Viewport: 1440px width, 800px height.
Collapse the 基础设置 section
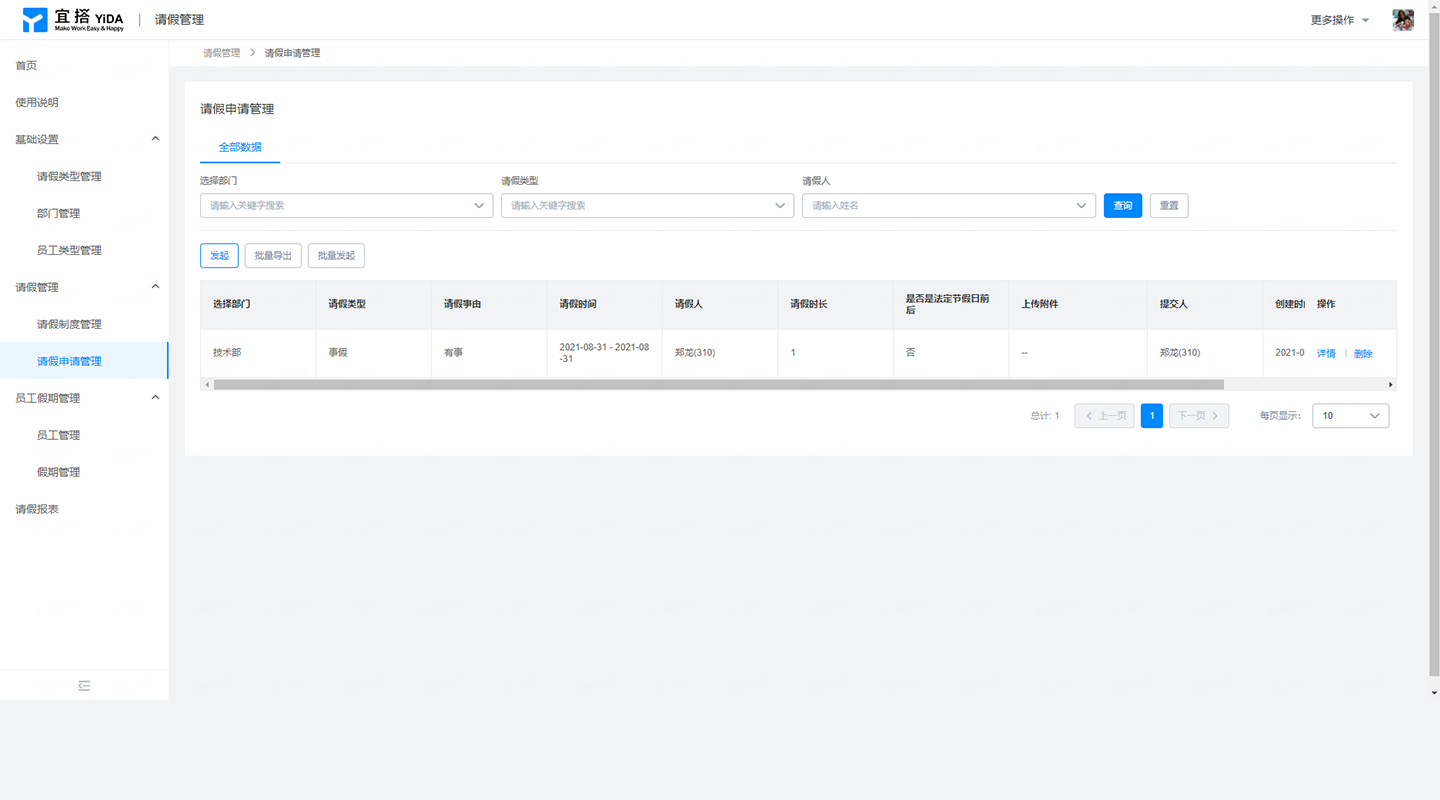[x=84, y=140]
